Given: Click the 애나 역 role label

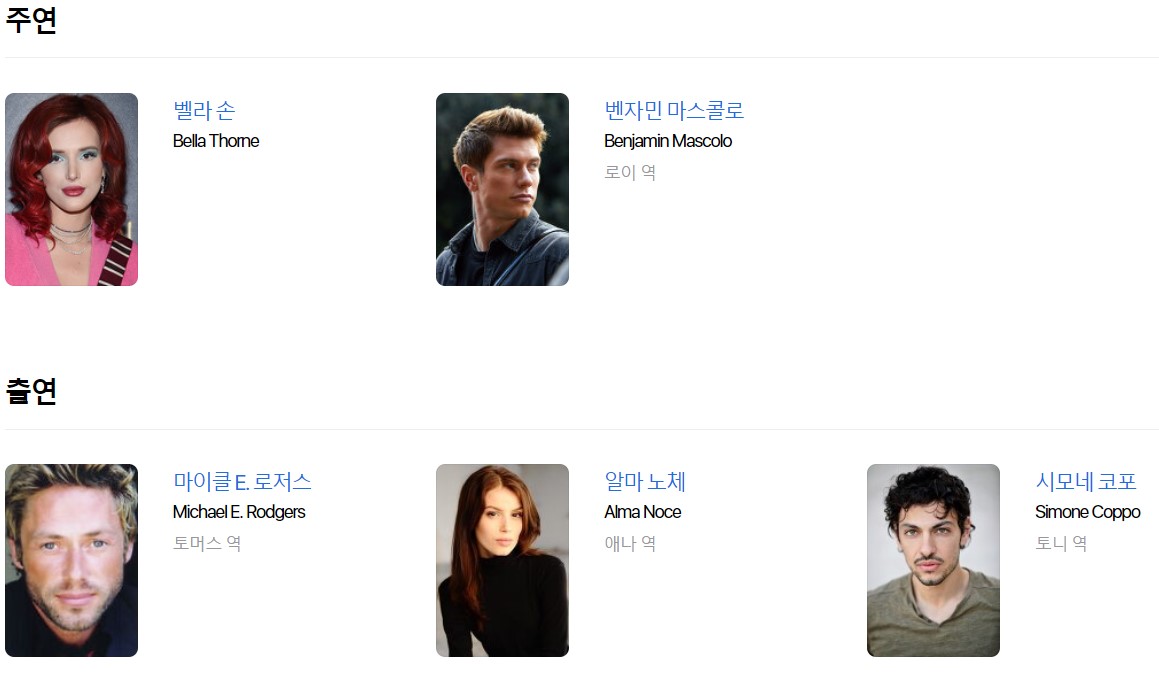Looking at the screenshot, I should pyautogui.click(x=630, y=543).
